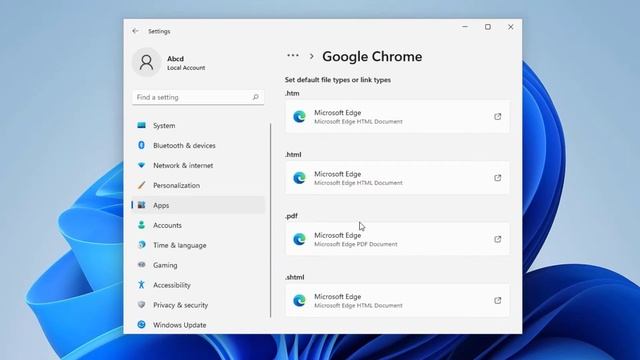
Task: Click the Network wifi icon
Action: (x=141, y=165)
